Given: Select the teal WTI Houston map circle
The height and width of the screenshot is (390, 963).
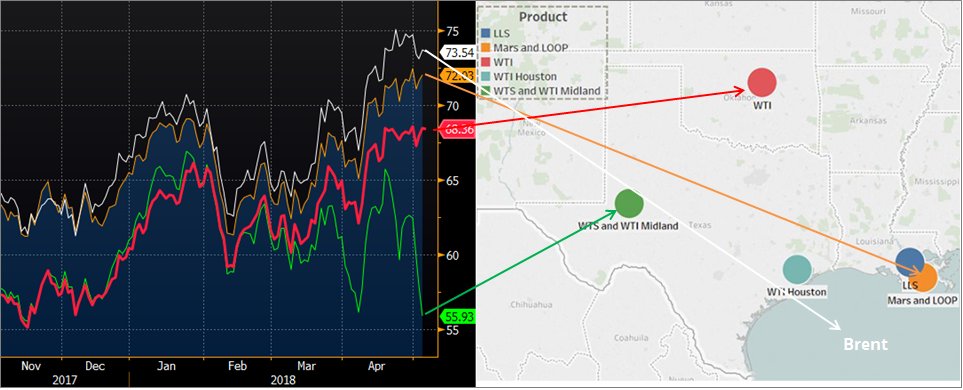Looking at the screenshot, I should (797, 269).
